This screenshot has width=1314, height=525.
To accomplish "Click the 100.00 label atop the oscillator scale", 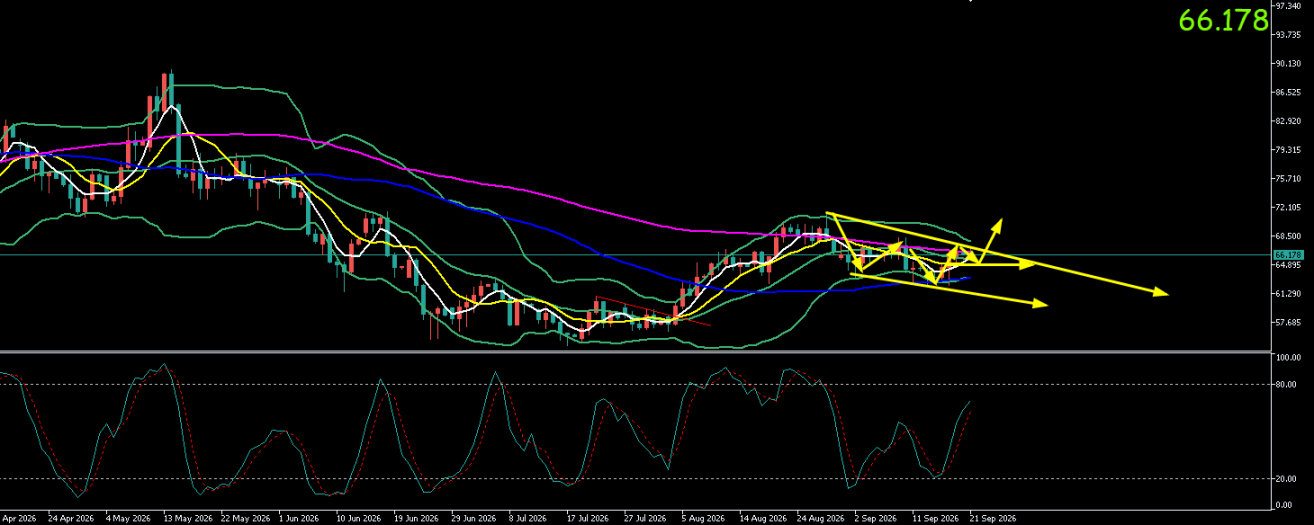I will click(x=1286, y=357).
